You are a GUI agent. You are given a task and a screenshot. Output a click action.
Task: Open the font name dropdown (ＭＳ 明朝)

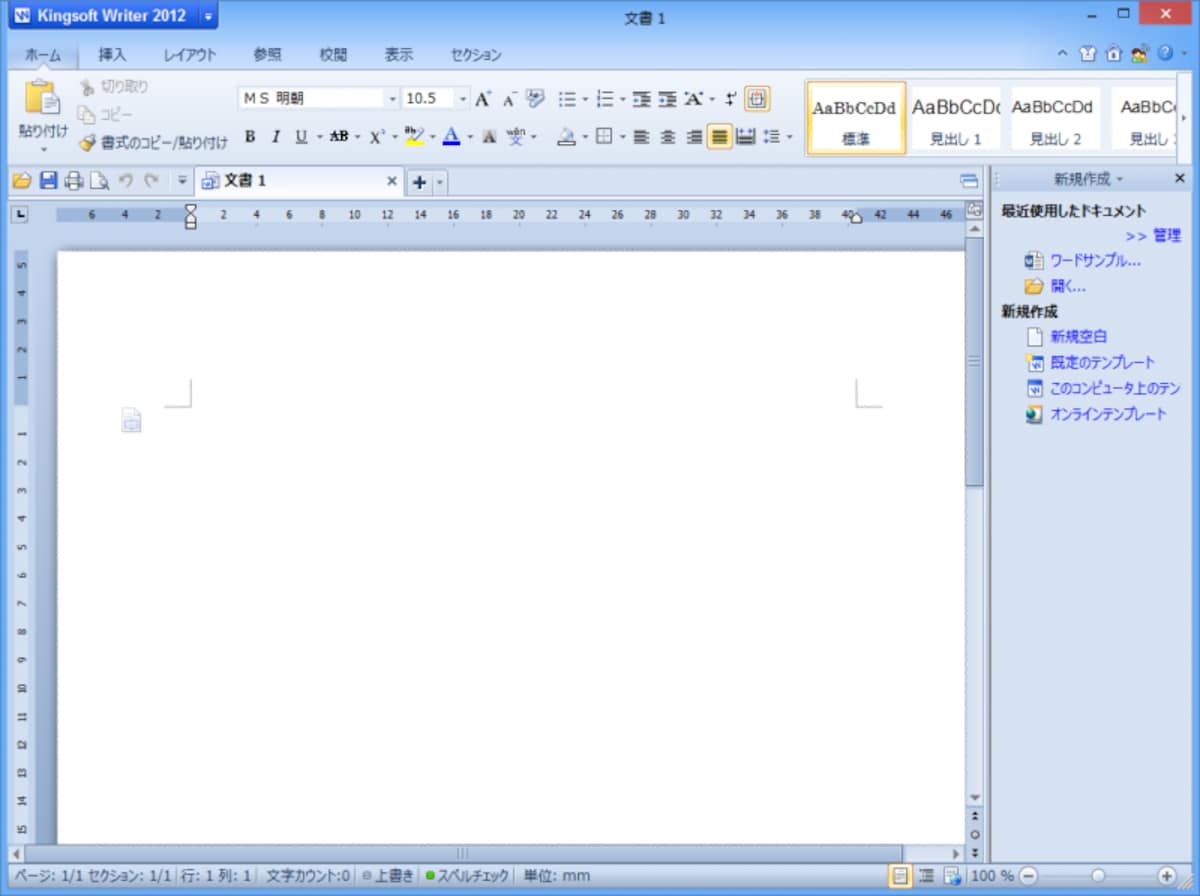(392, 98)
